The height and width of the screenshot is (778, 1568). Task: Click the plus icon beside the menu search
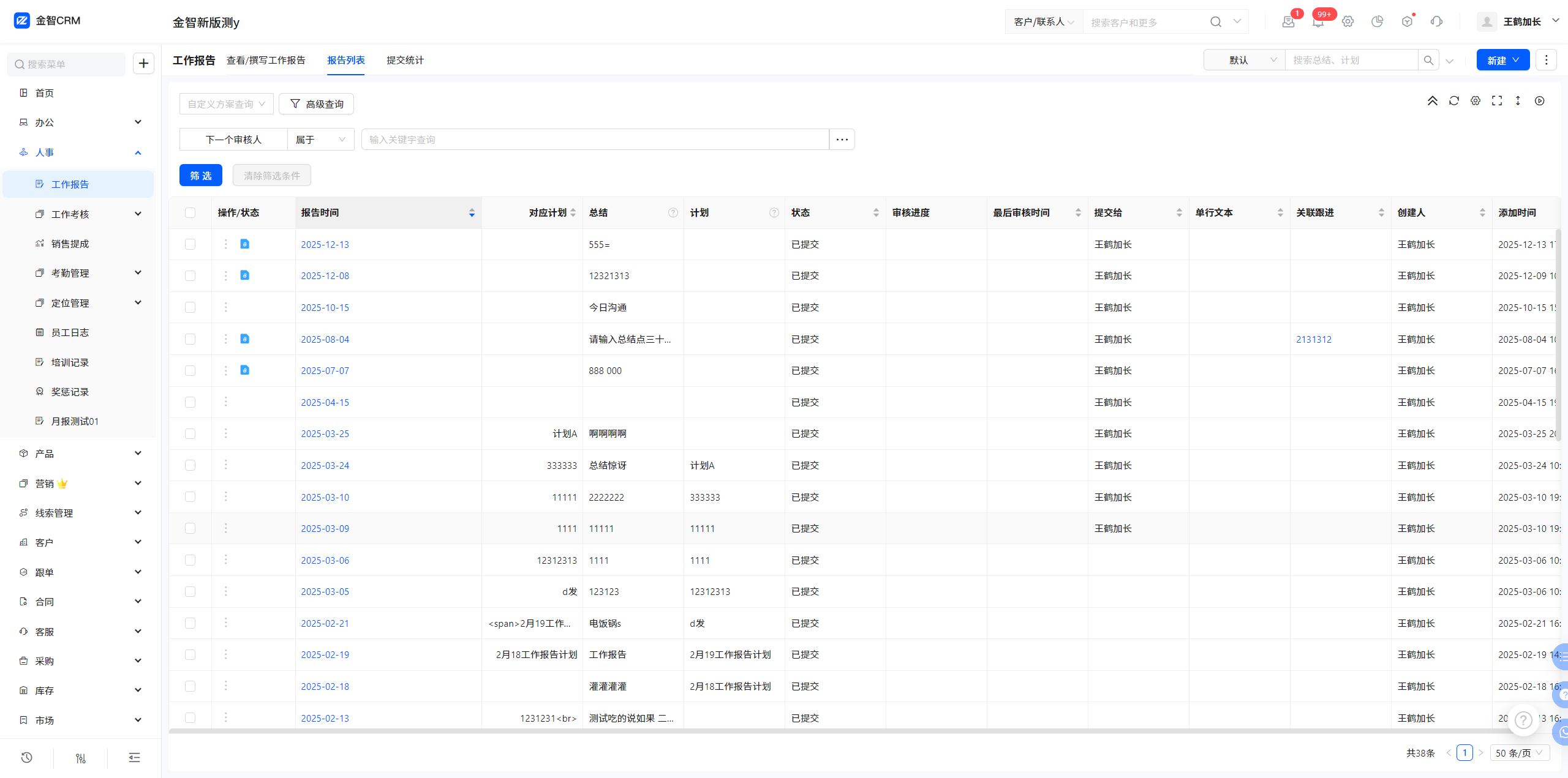pos(143,64)
